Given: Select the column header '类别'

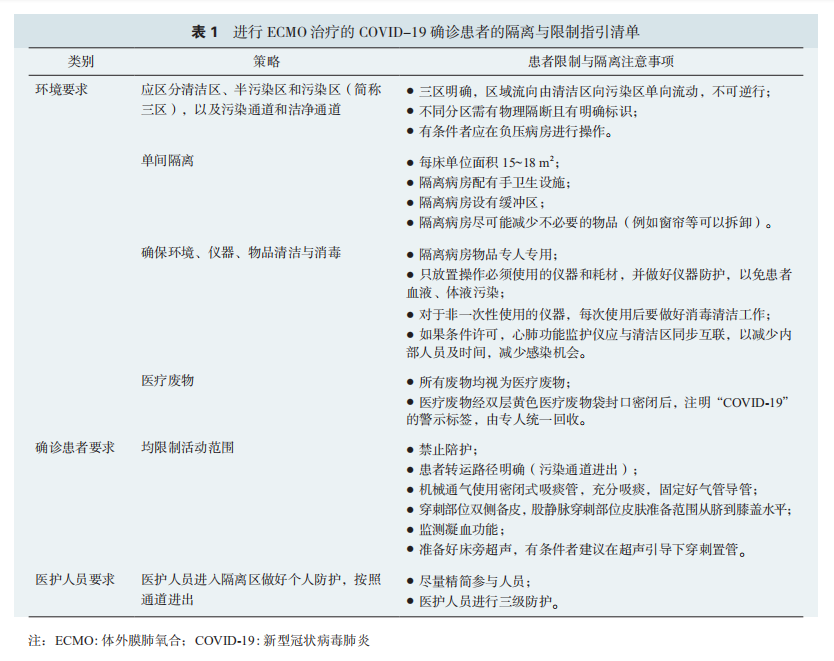Looking at the screenshot, I should click(x=81, y=62).
